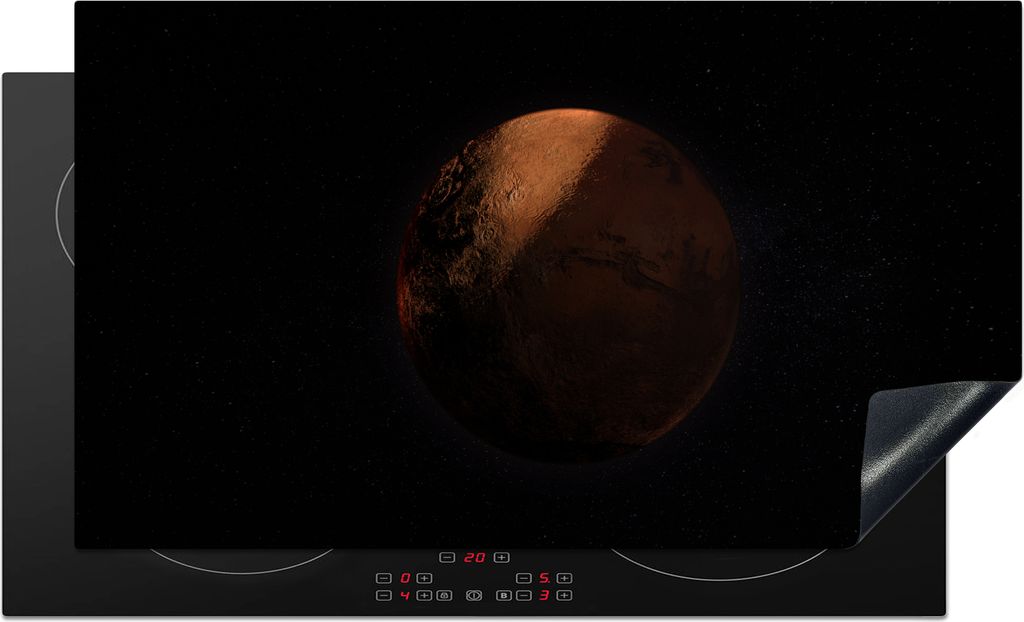The height and width of the screenshot is (622, 1024).
Task: Increase the zone showing level 4
Action: coord(425,596)
